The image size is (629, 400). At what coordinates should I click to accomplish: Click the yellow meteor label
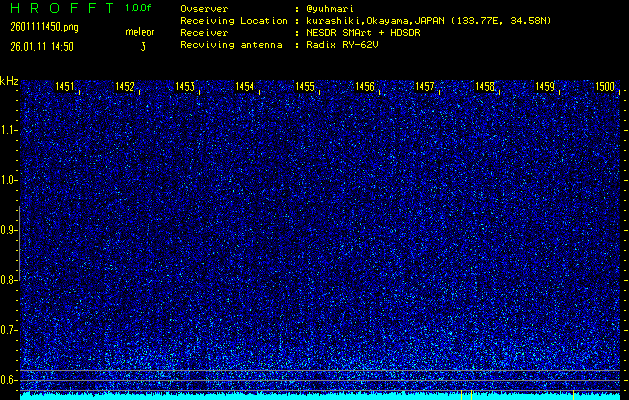pyautogui.click(x=139, y=32)
